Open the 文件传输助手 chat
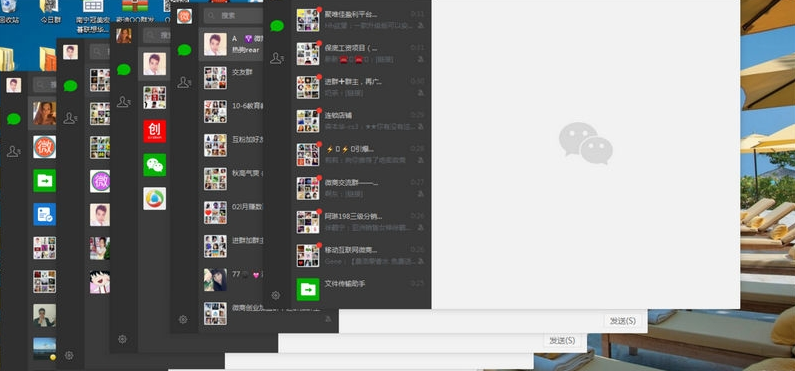 [x=361, y=289]
